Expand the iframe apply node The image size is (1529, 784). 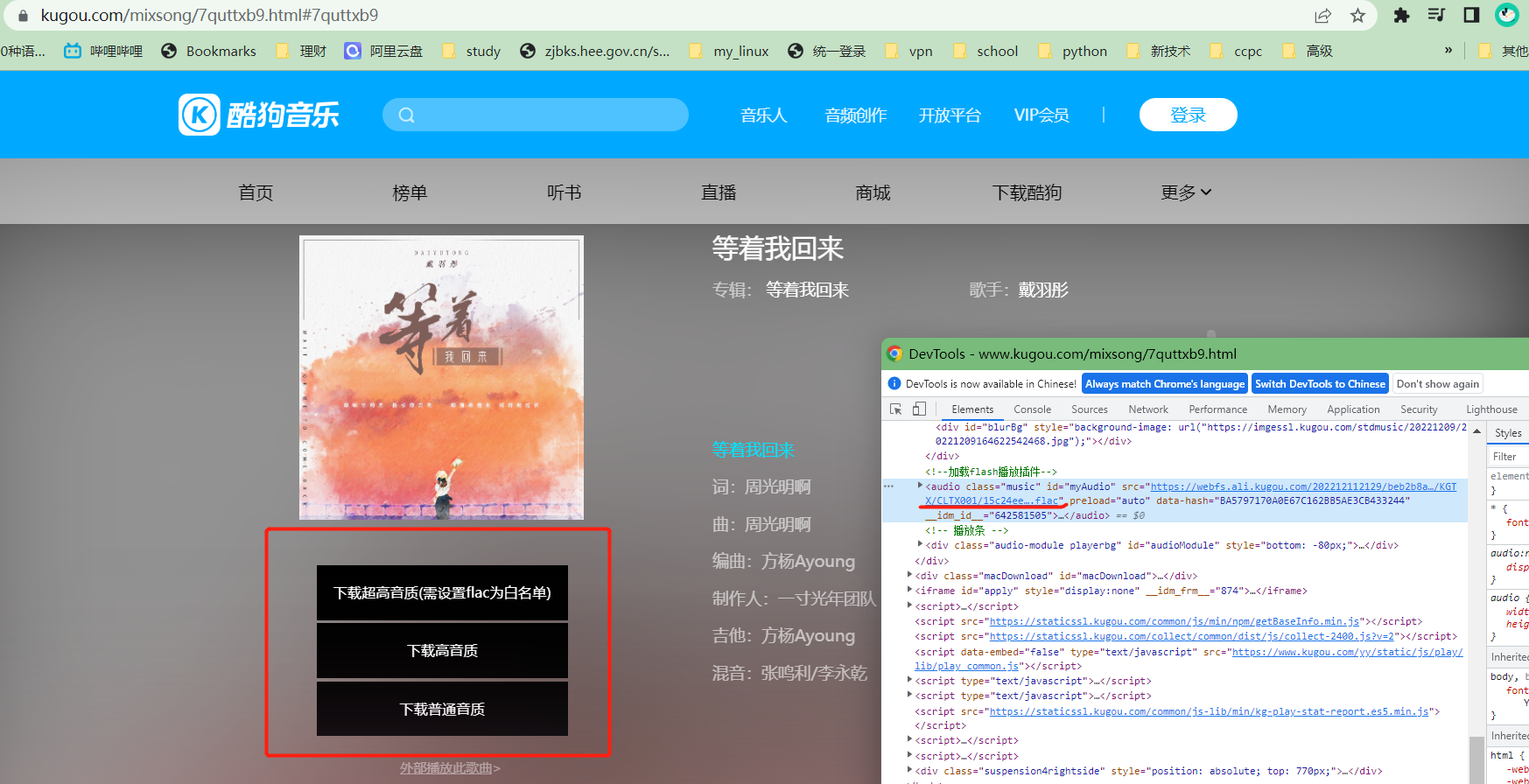pos(909,590)
